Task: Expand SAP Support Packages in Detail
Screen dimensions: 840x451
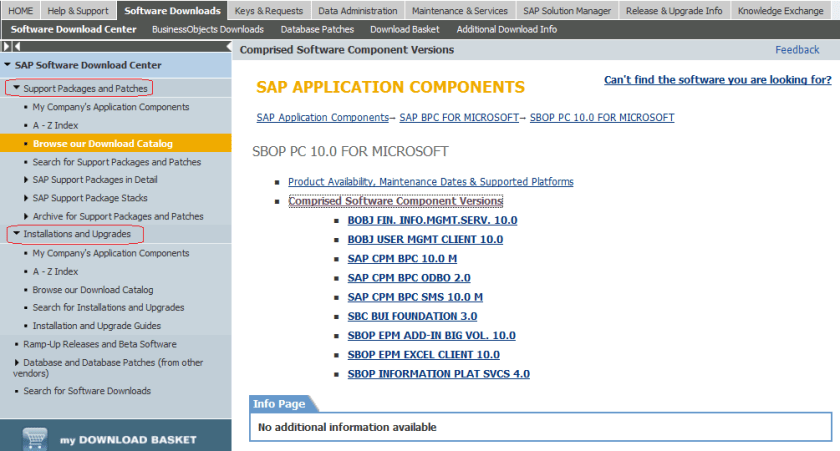Action: 26,180
